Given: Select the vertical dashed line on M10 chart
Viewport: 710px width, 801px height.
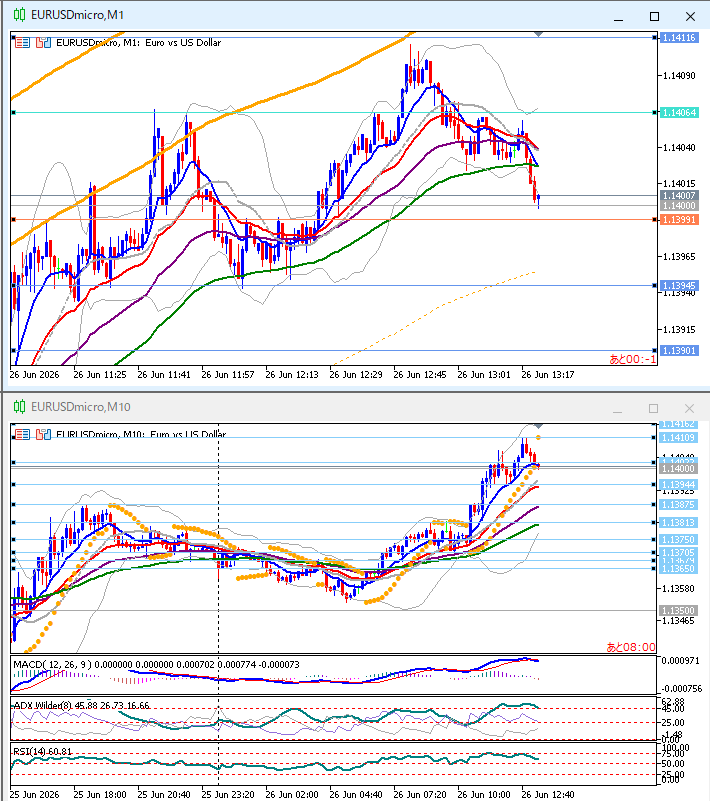Looking at the screenshot, I should point(219,536).
